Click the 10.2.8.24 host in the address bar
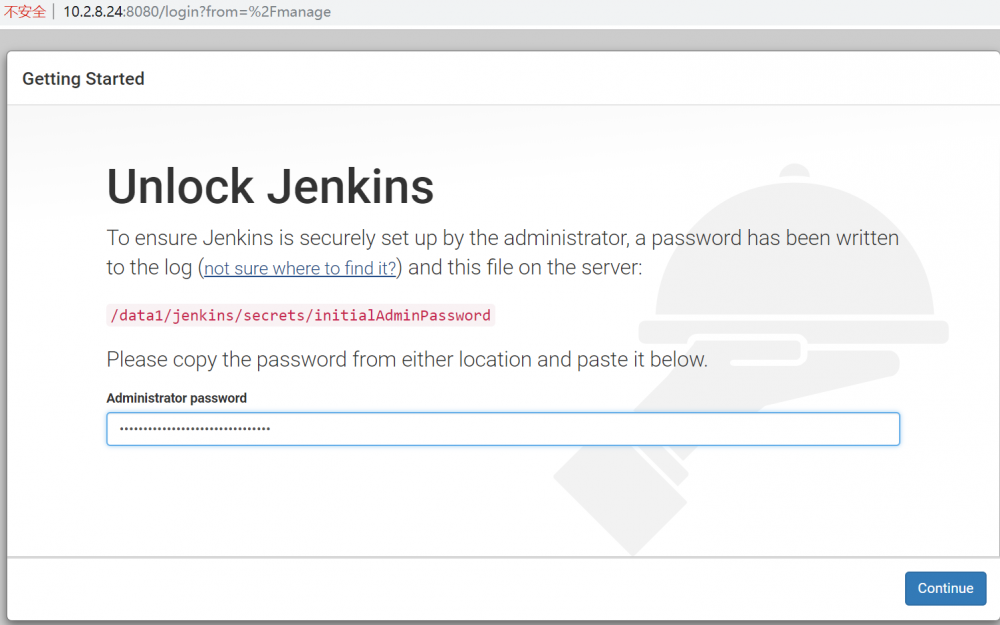 click(x=94, y=12)
